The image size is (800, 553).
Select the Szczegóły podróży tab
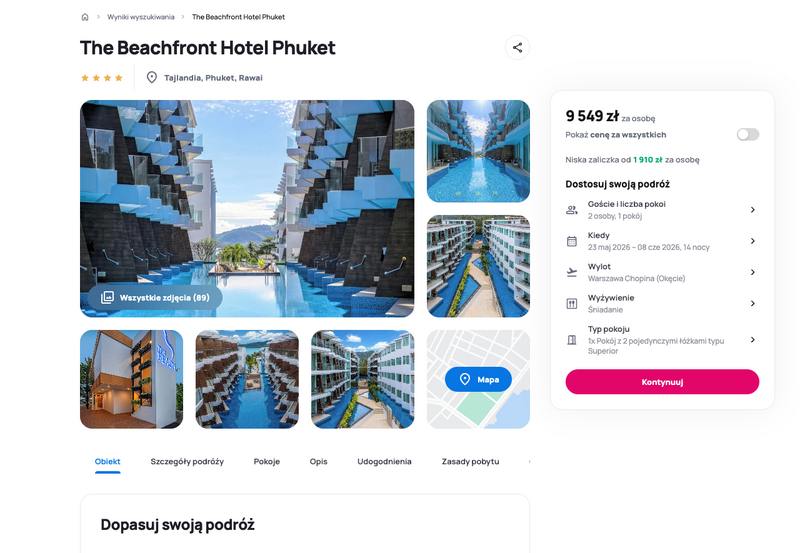coord(187,461)
